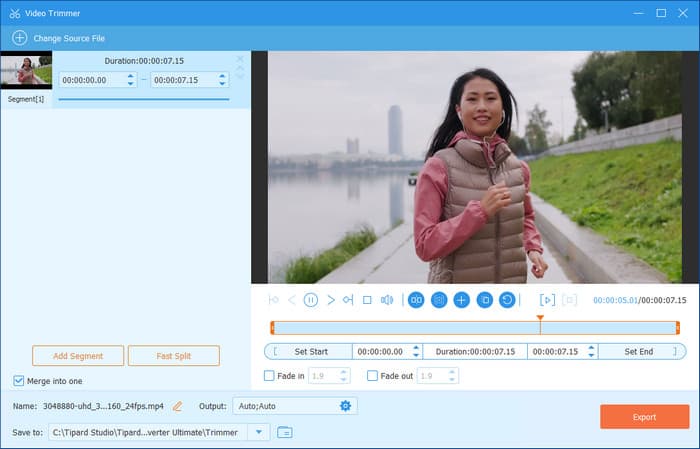Screen dimensions: 700x449
Task: Click the Add Segment button
Action: coord(78,356)
